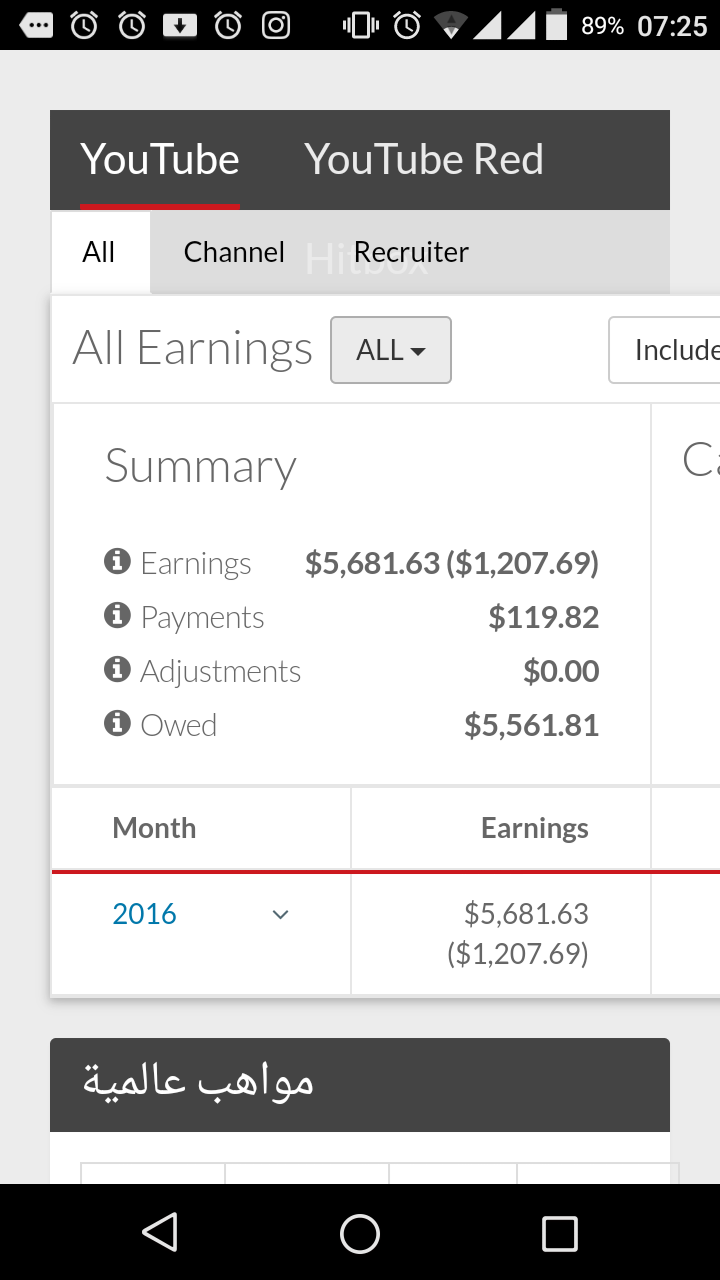Click the Month column header

[x=154, y=828]
